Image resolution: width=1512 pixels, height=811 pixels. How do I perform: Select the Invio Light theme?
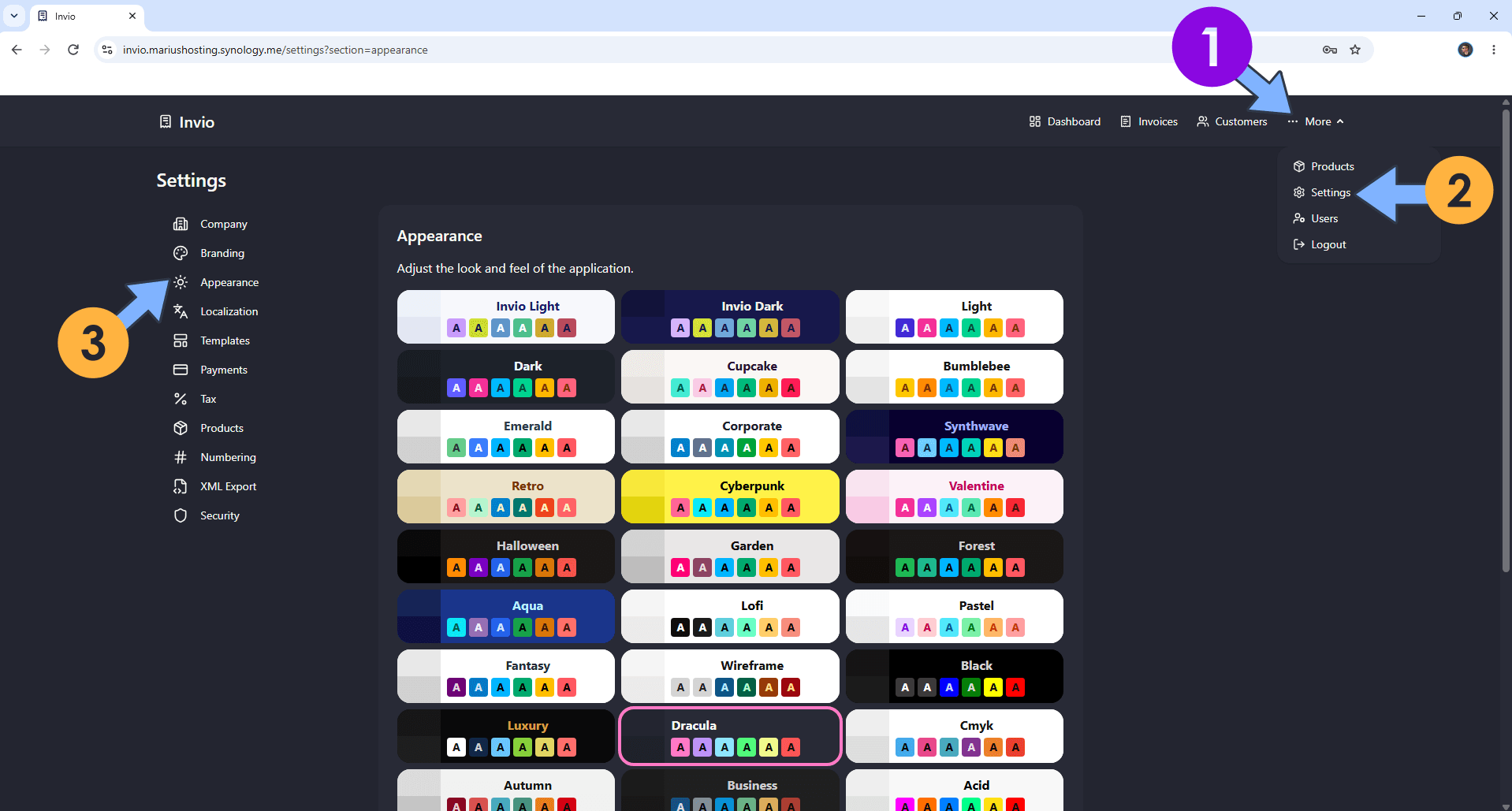point(506,317)
